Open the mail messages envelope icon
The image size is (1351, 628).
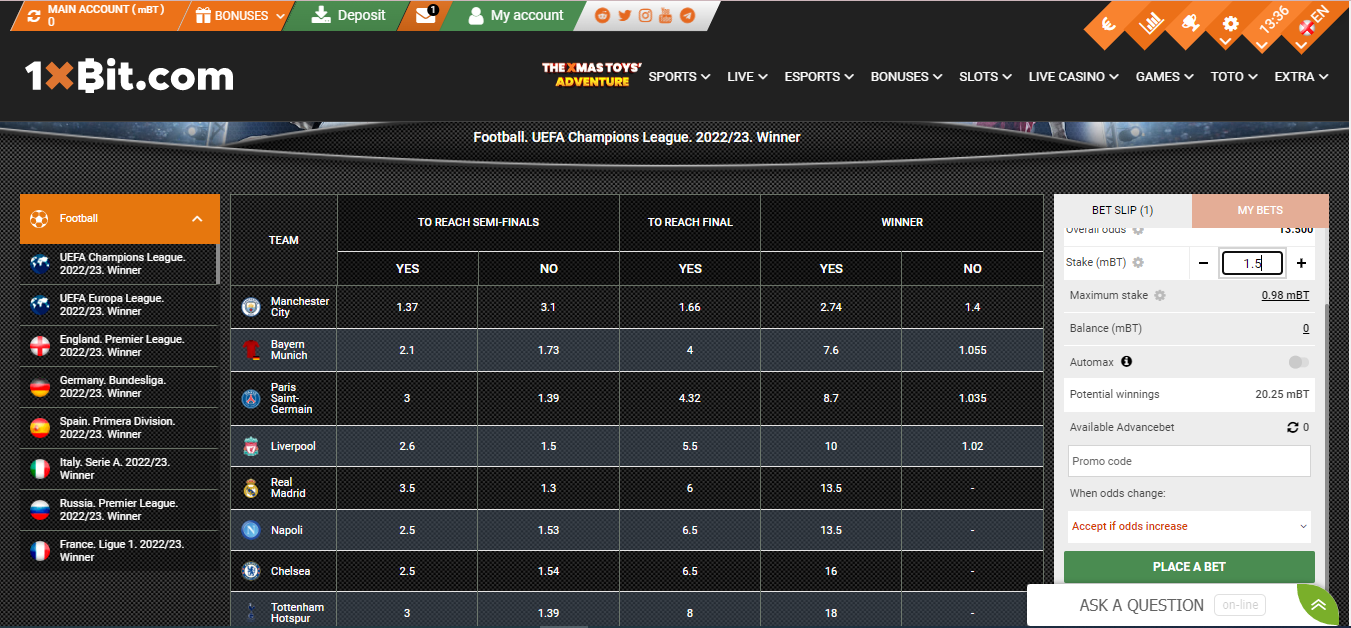pyautogui.click(x=426, y=16)
